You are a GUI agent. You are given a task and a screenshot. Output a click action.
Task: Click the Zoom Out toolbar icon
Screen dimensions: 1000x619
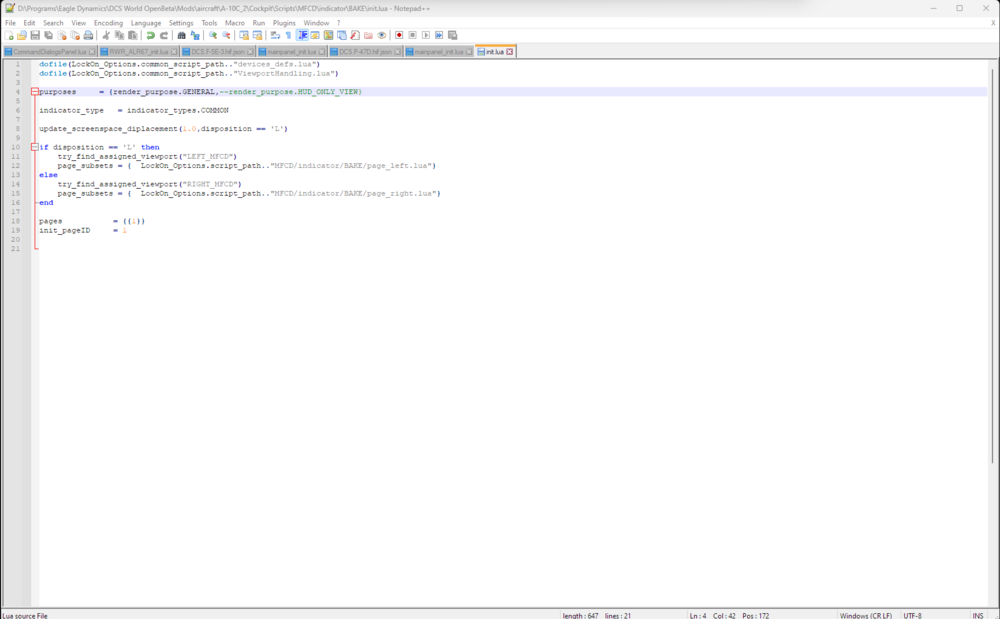pyautogui.click(x=226, y=35)
